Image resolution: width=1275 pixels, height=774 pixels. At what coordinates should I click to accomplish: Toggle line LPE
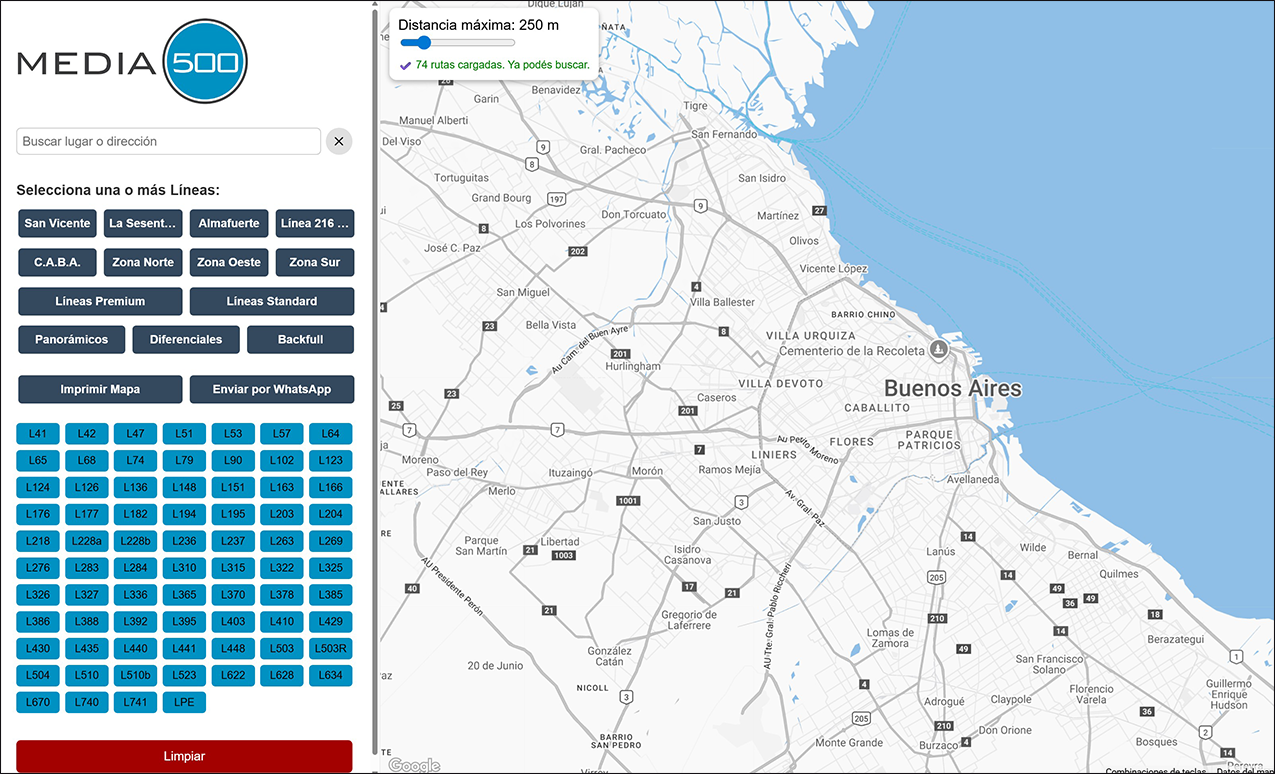tap(184, 702)
